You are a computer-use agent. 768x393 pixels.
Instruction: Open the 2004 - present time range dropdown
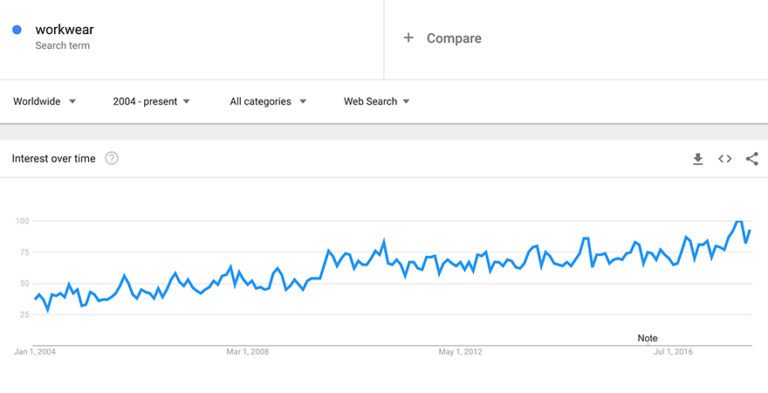(x=151, y=101)
